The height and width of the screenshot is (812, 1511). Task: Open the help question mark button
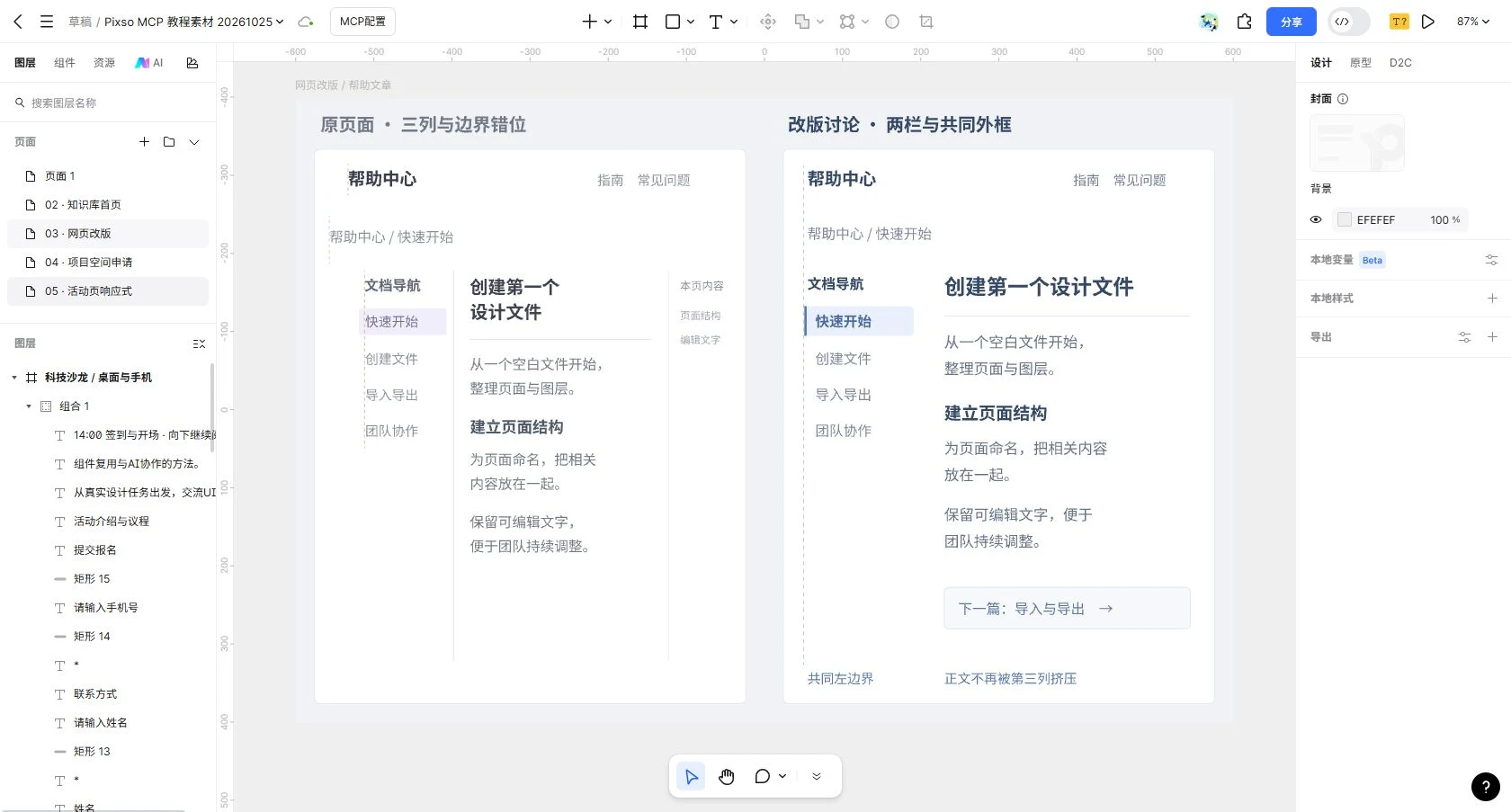tap(1485, 787)
